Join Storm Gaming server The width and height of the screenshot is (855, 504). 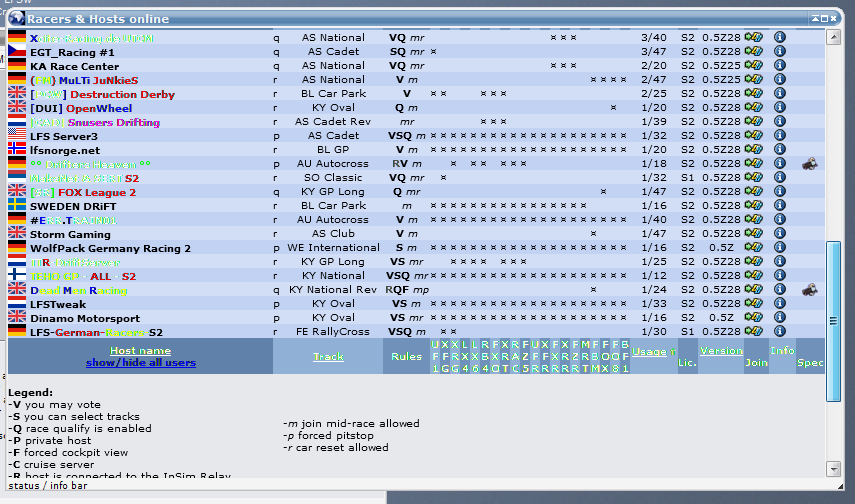[754, 233]
